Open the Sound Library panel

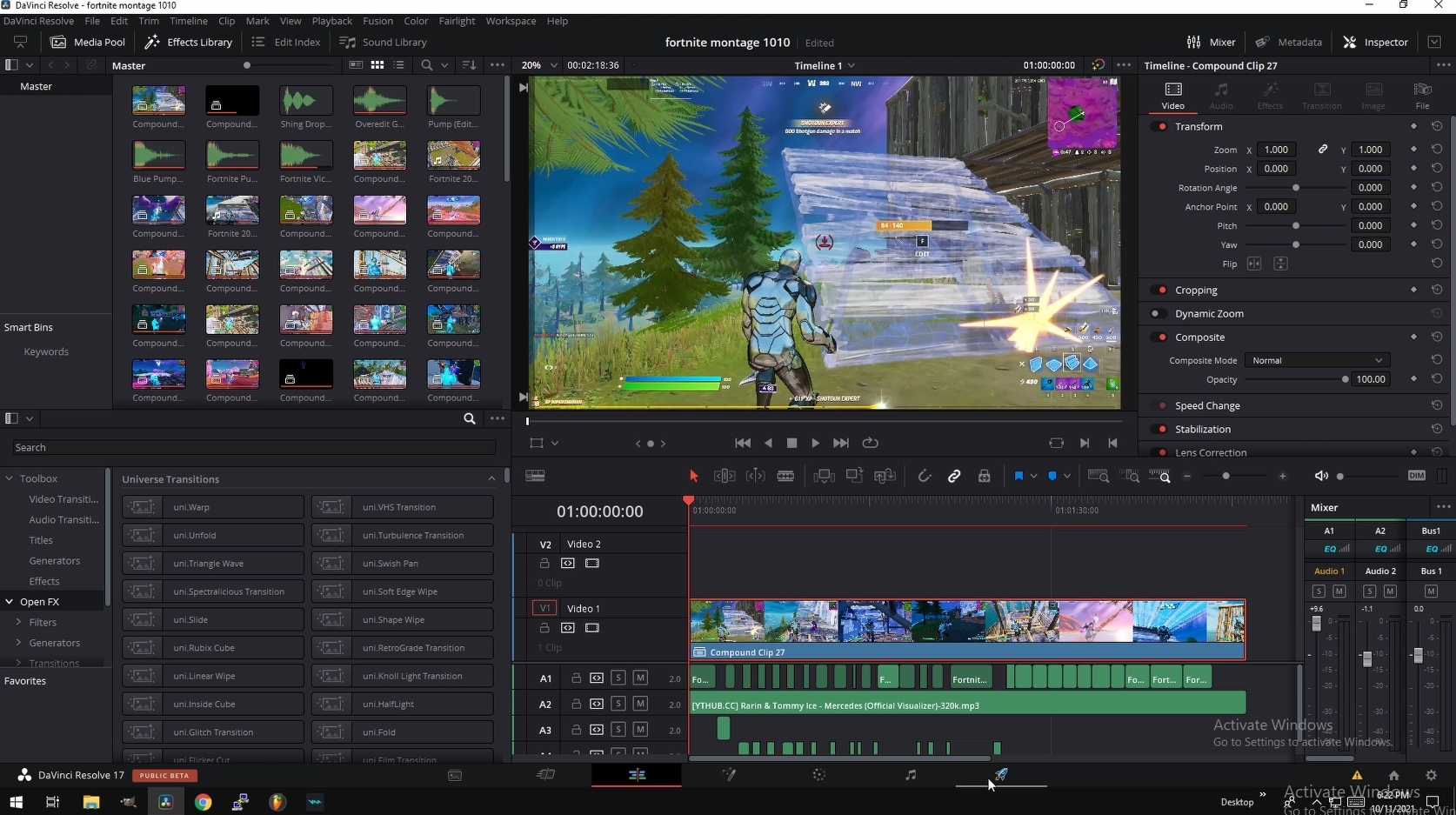(384, 42)
